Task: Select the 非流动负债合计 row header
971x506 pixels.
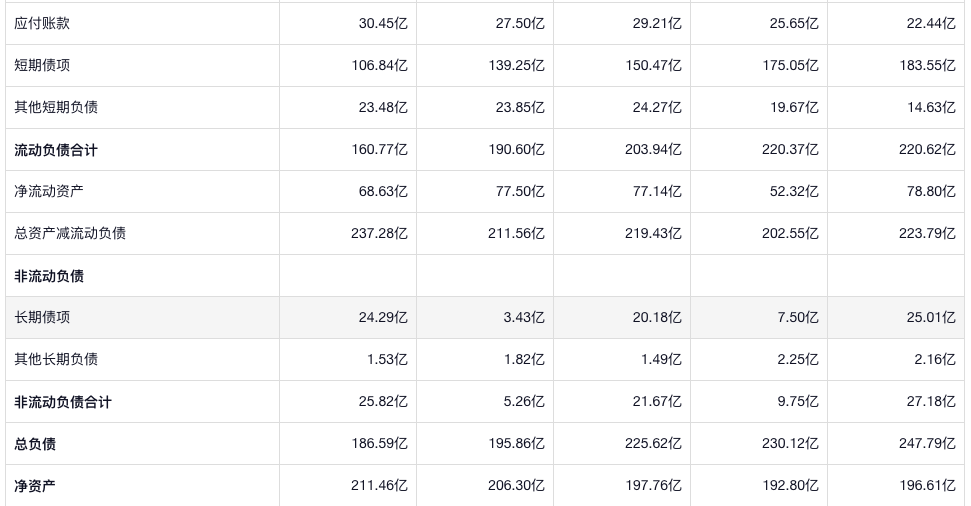Action: [x=63, y=402]
